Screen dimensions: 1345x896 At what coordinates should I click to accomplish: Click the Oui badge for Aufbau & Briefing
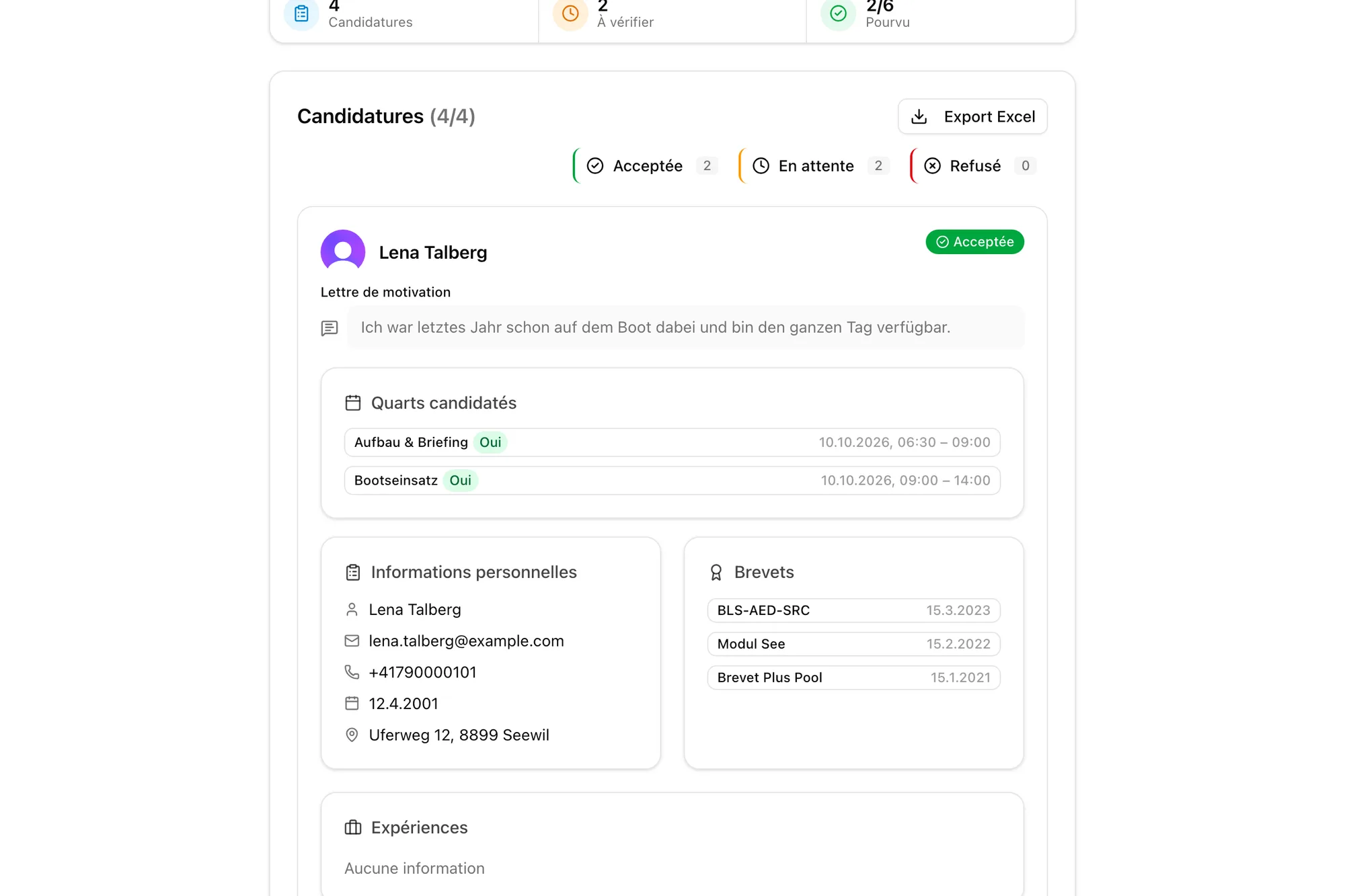490,442
